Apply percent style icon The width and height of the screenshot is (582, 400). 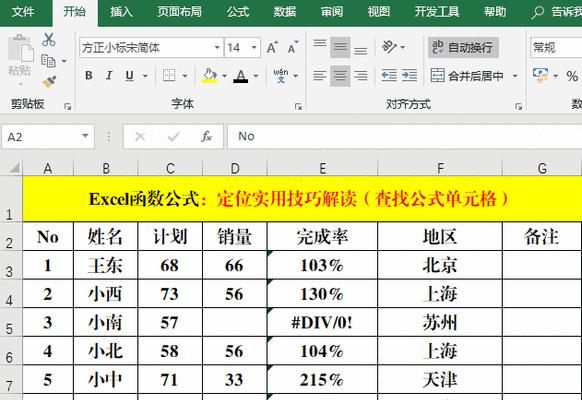pos(572,76)
